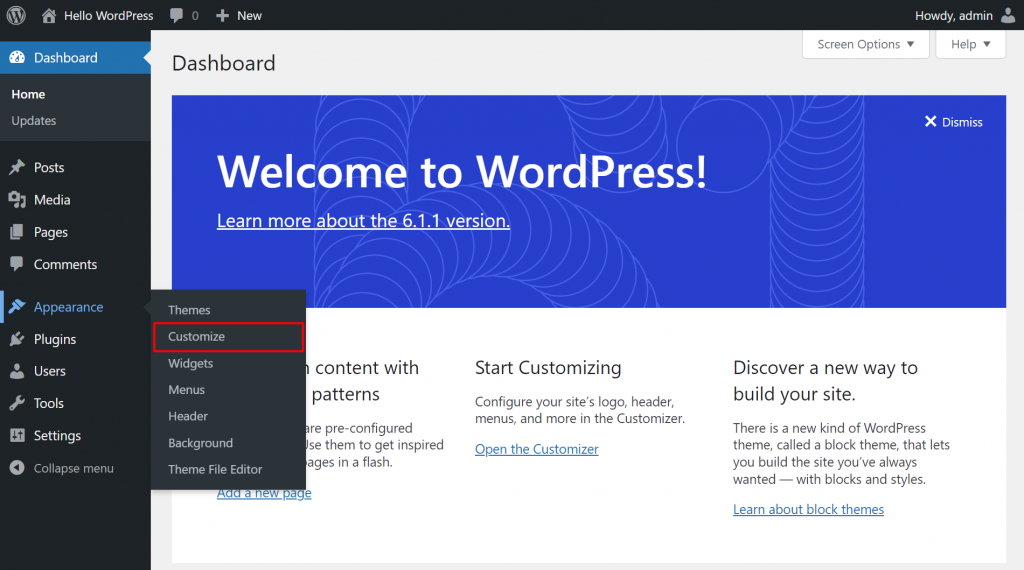This screenshot has width=1024, height=570.
Task: Open the comments bubble icon in admin bar
Action: [x=177, y=15]
